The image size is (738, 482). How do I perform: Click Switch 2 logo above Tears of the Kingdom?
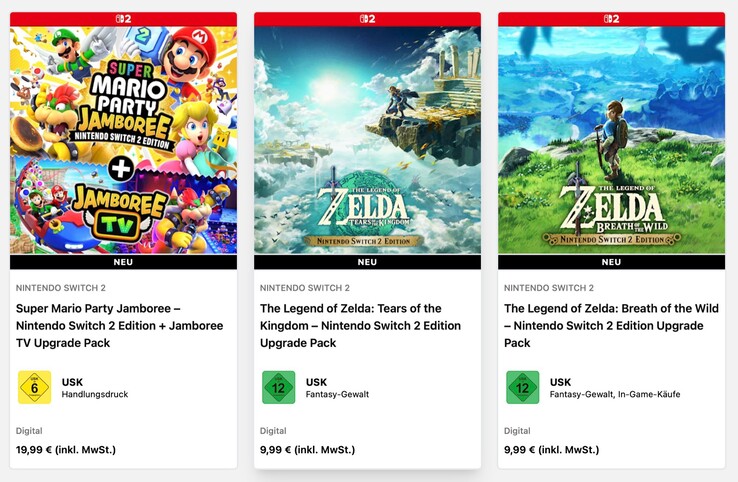pos(367,18)
